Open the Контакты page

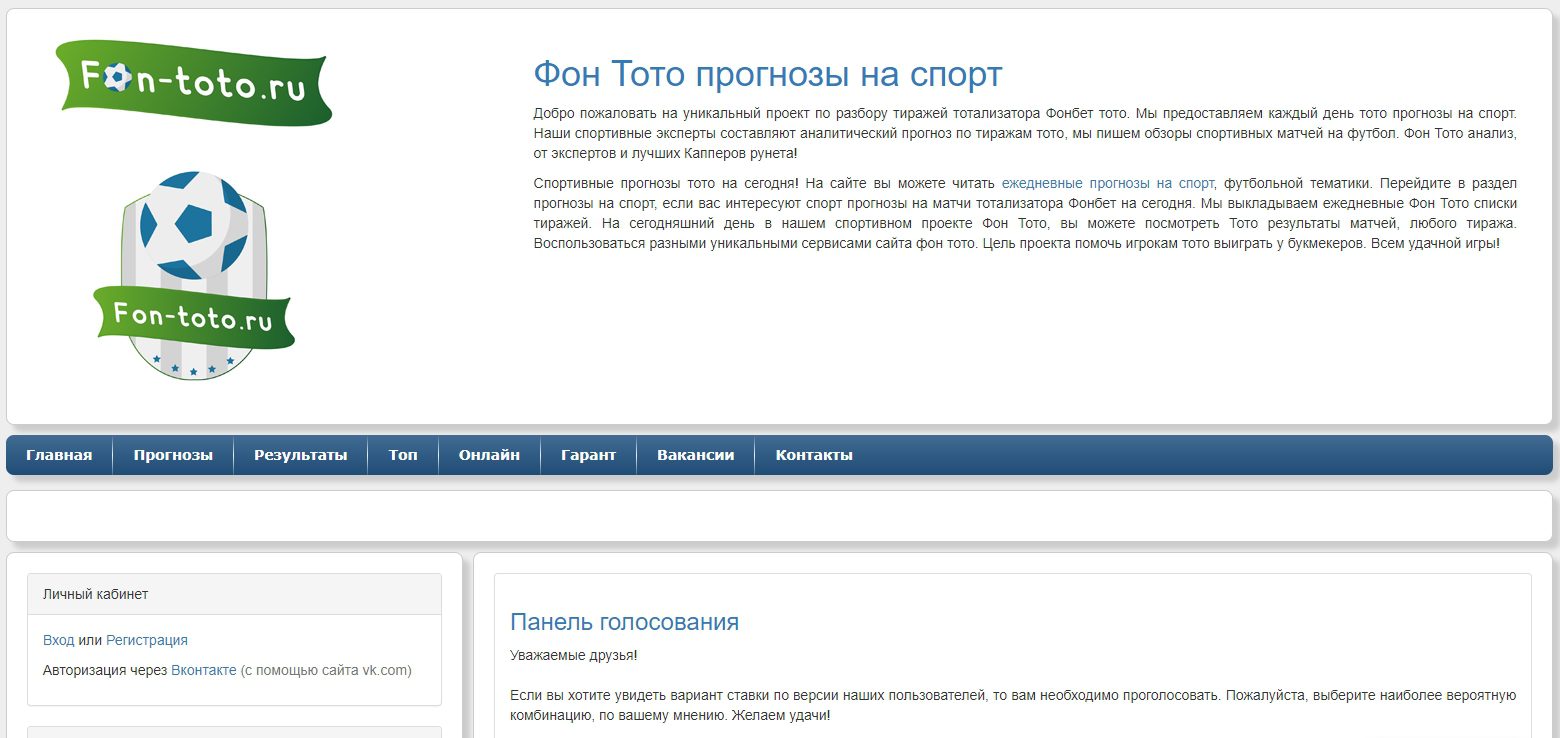813,455
